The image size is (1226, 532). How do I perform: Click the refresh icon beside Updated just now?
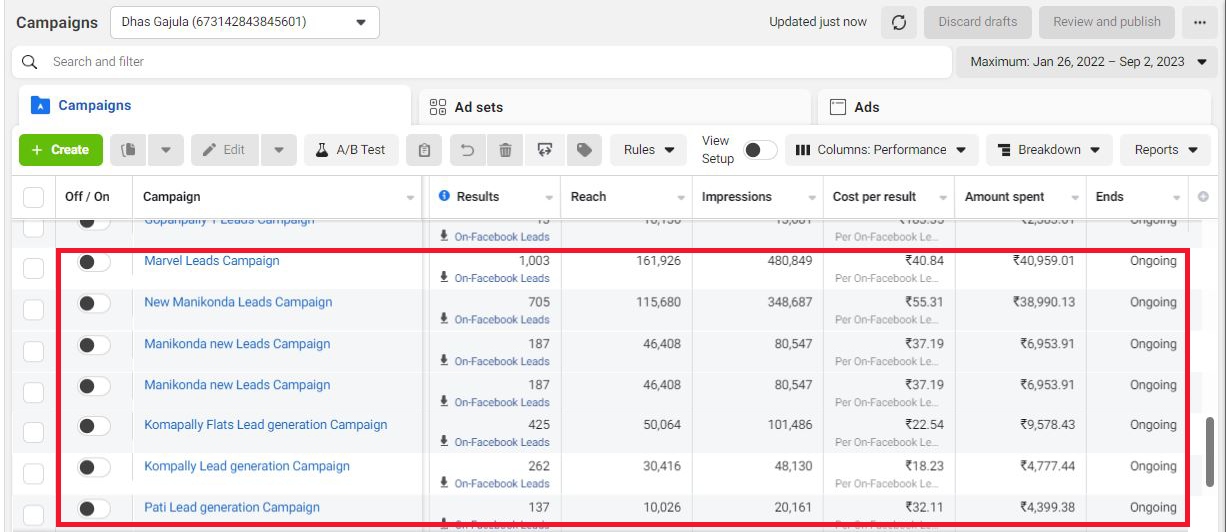(898, 22)
